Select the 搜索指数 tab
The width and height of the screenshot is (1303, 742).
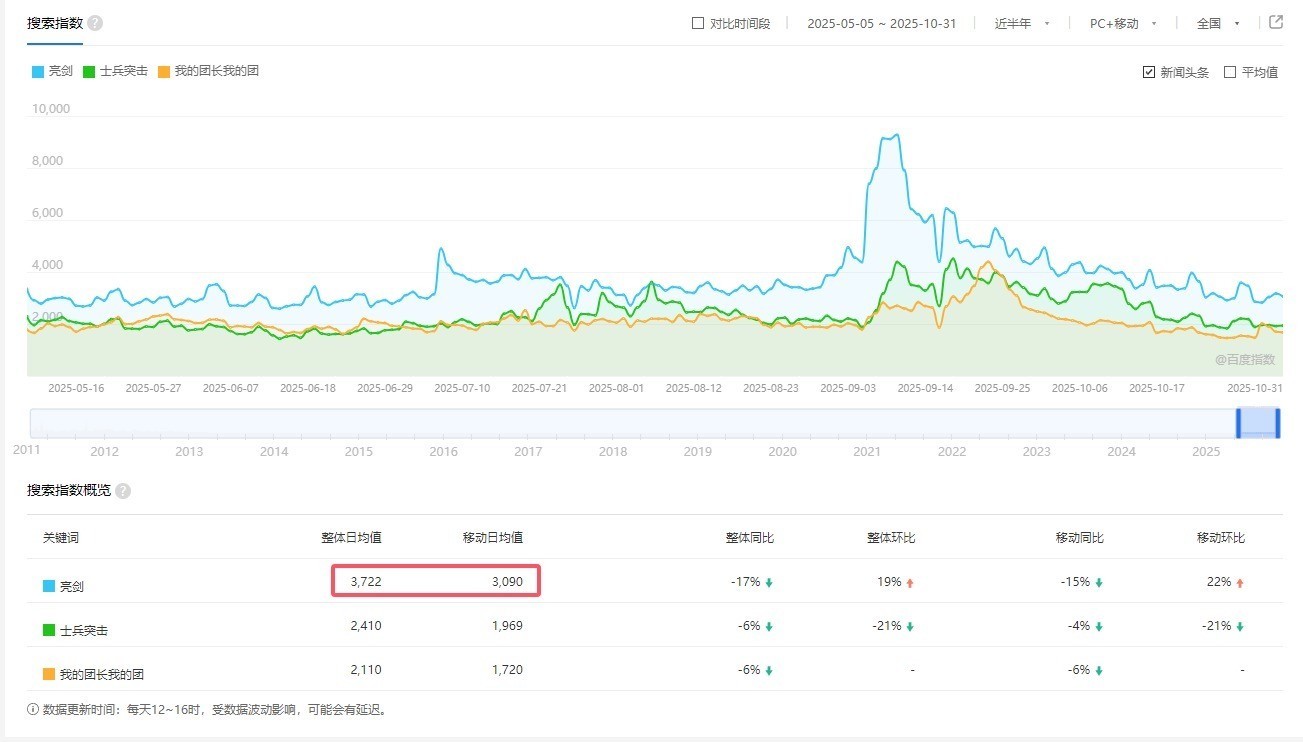tap(55, 23)
